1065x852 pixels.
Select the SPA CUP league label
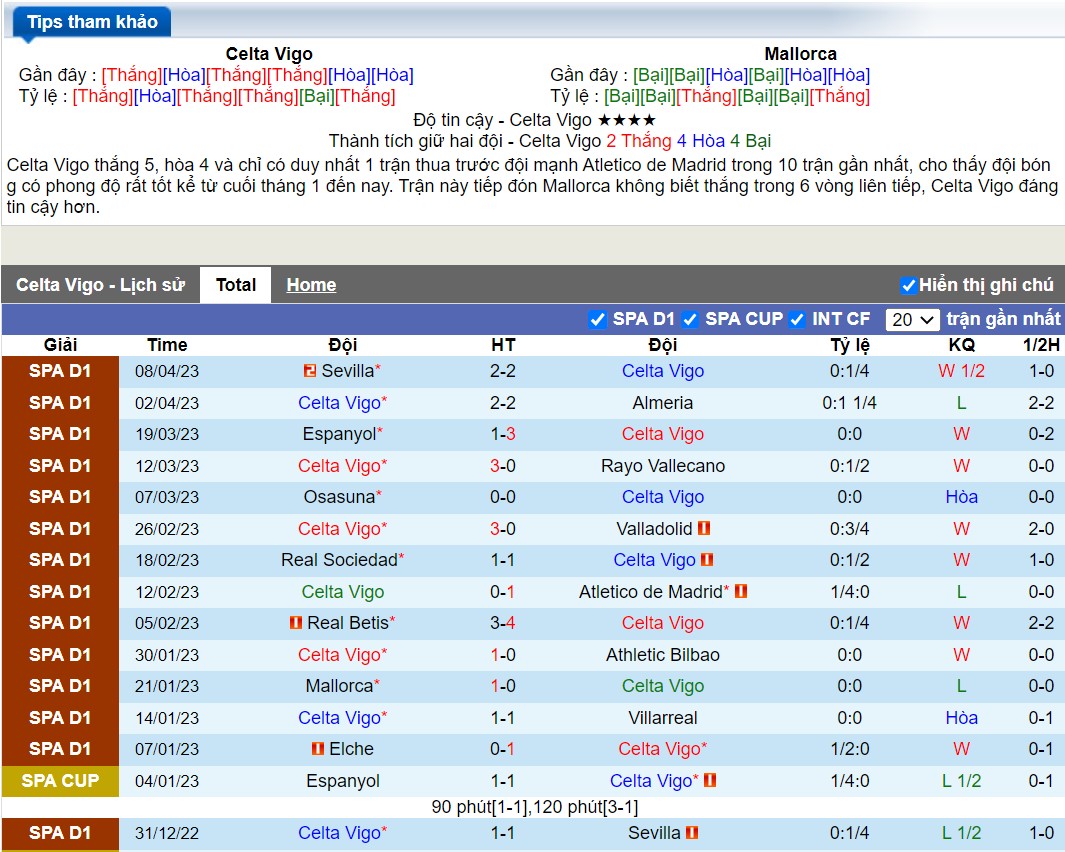click(x=60, y=781)
